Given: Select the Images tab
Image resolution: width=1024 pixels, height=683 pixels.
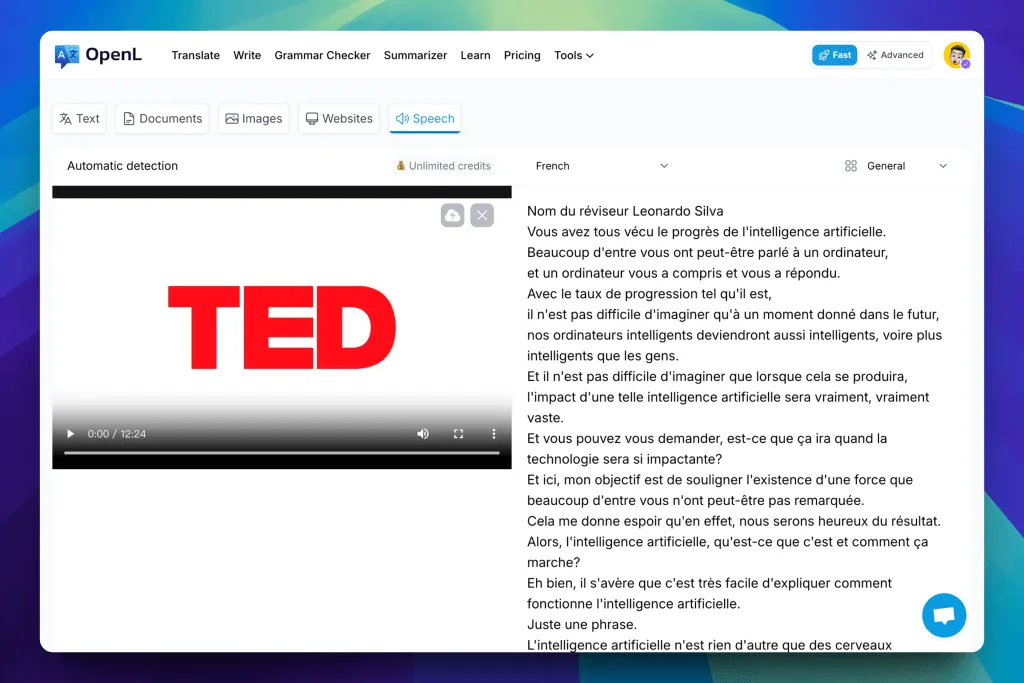Looking at the screenshot, I should pyautogui.click(x=253, y=118).
